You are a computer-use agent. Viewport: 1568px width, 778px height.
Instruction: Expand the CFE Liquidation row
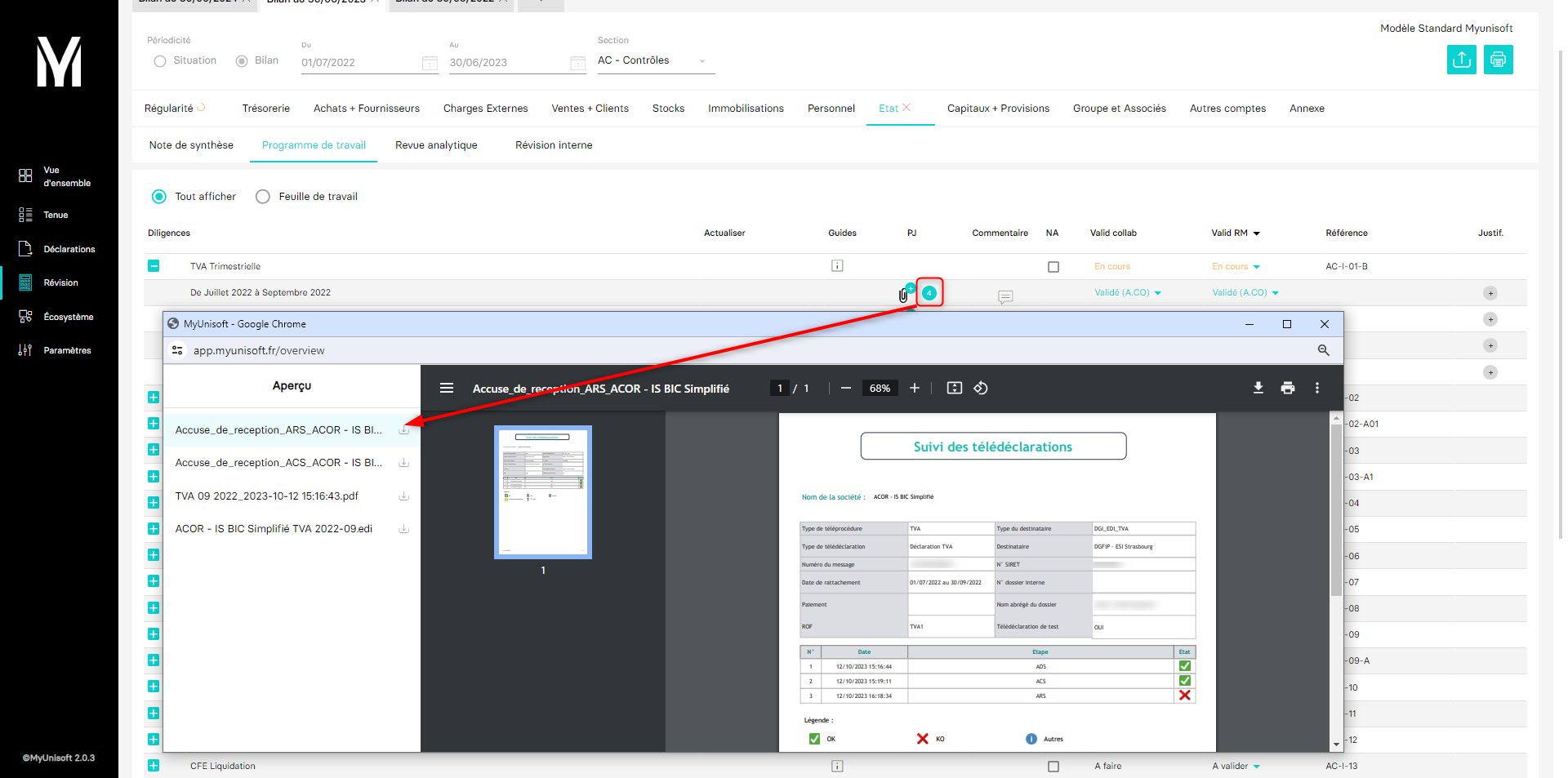(154, 766)
